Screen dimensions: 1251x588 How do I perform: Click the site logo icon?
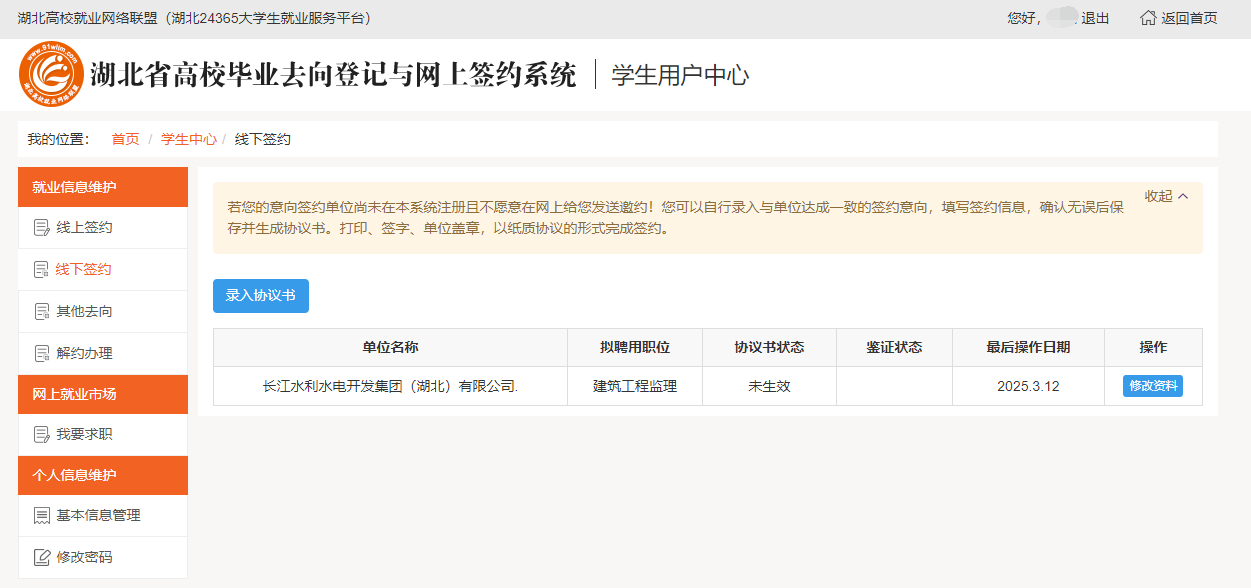(52, 75)
